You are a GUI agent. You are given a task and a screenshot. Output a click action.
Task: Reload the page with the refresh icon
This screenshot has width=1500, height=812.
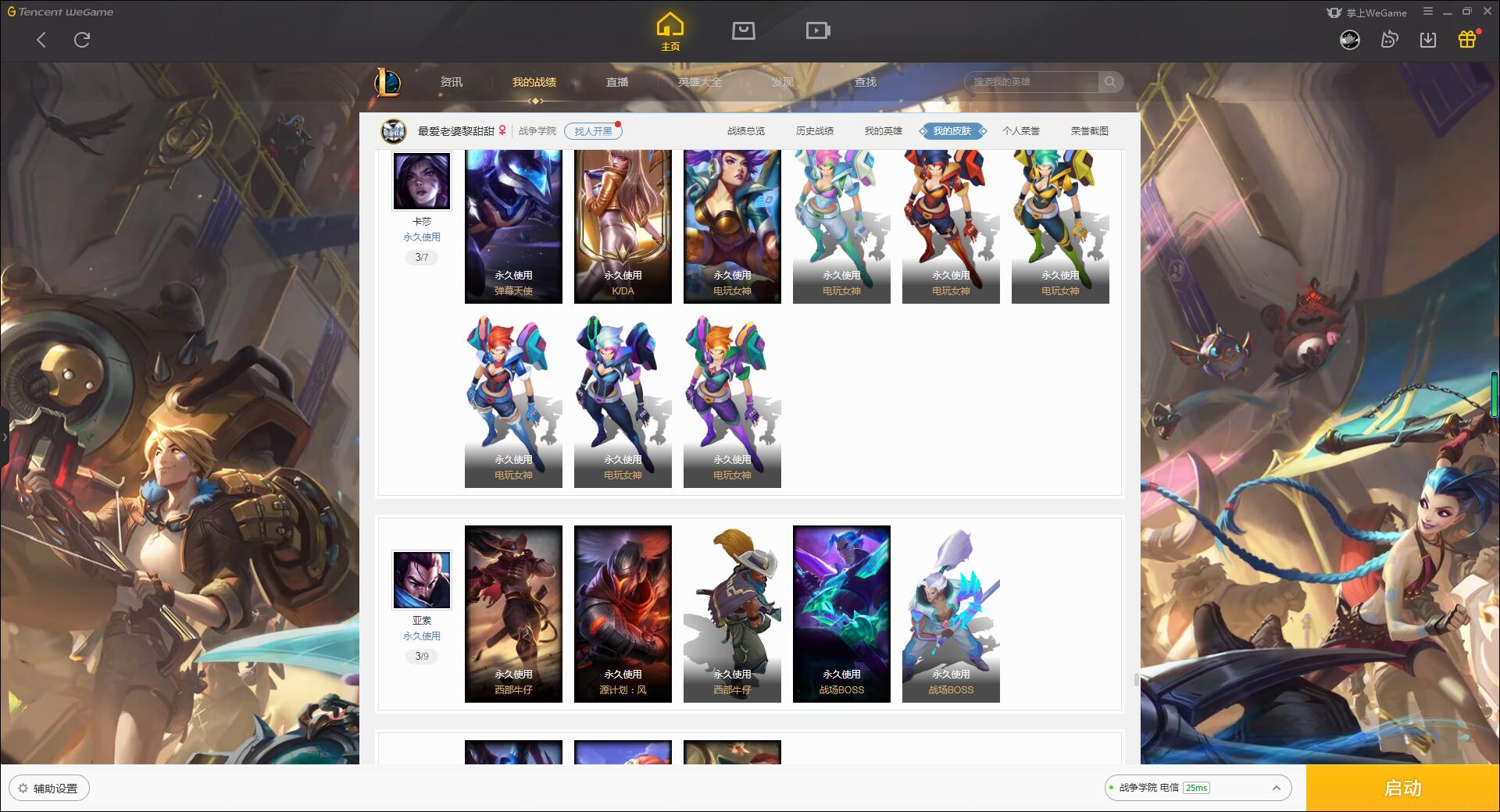pyautogui.click(x=82, y=40)
